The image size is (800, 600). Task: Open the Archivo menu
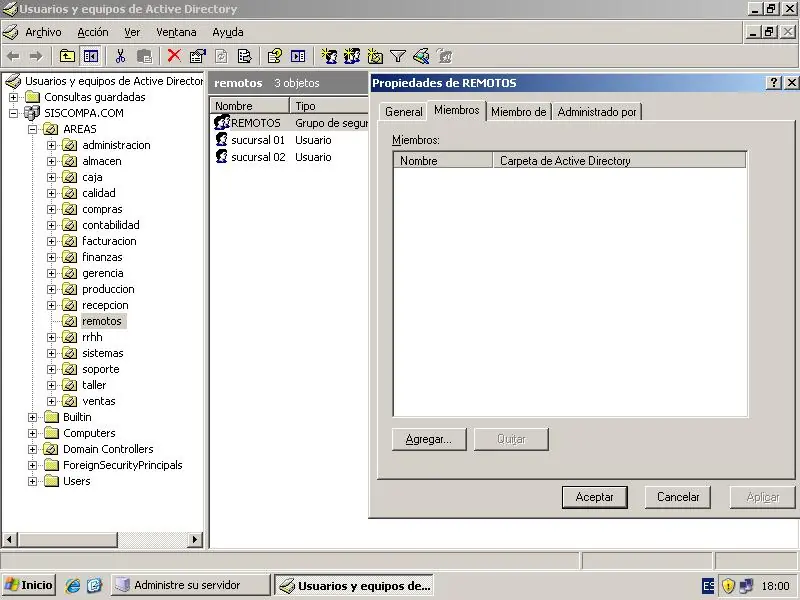click(x=43, y=32)
